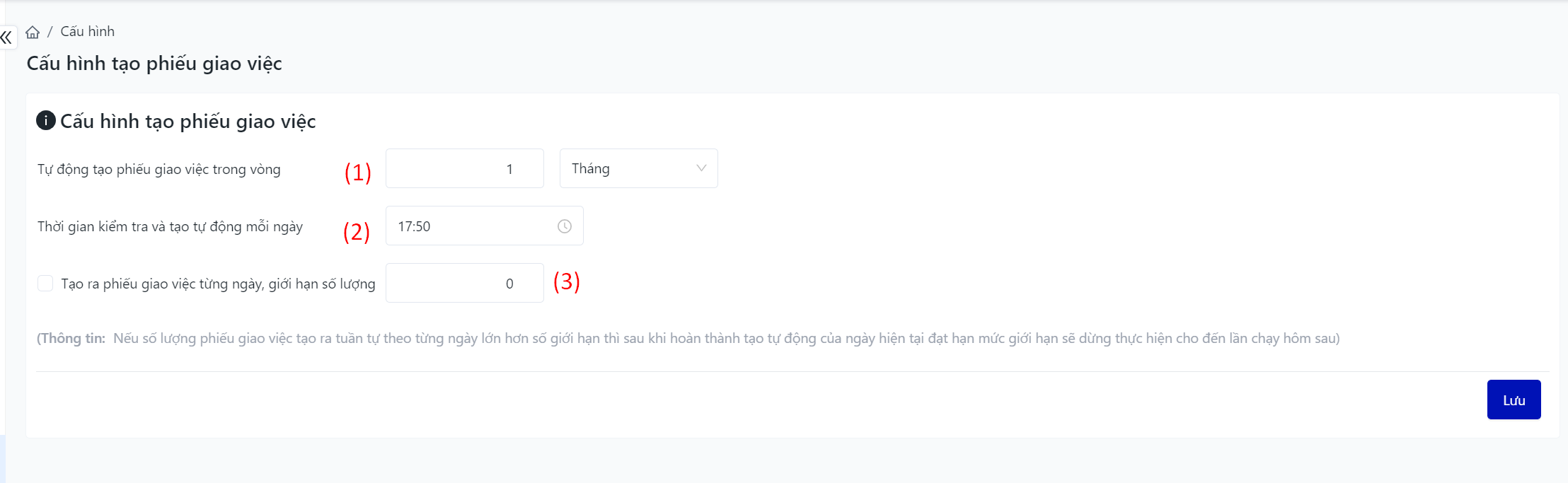Click the "Thông tin" note text

688,338
